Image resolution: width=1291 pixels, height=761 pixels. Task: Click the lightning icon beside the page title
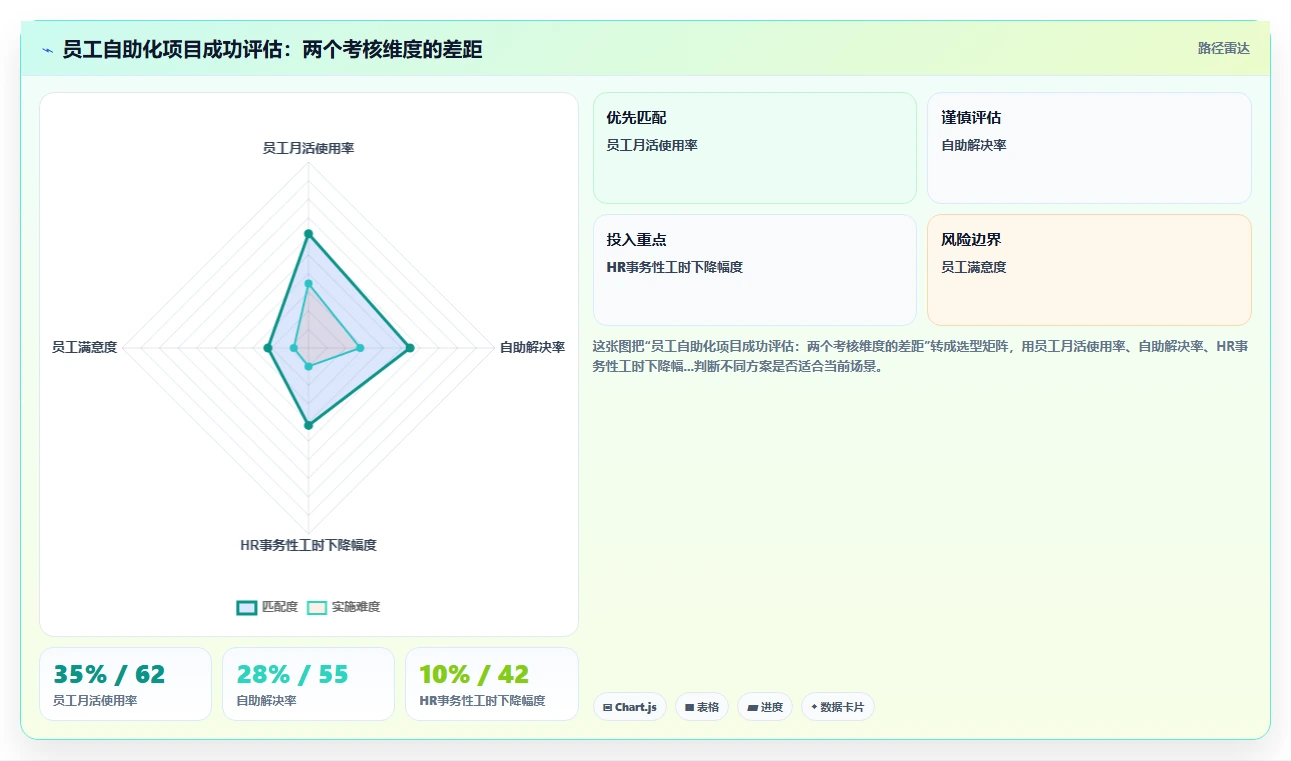[48, 50]
